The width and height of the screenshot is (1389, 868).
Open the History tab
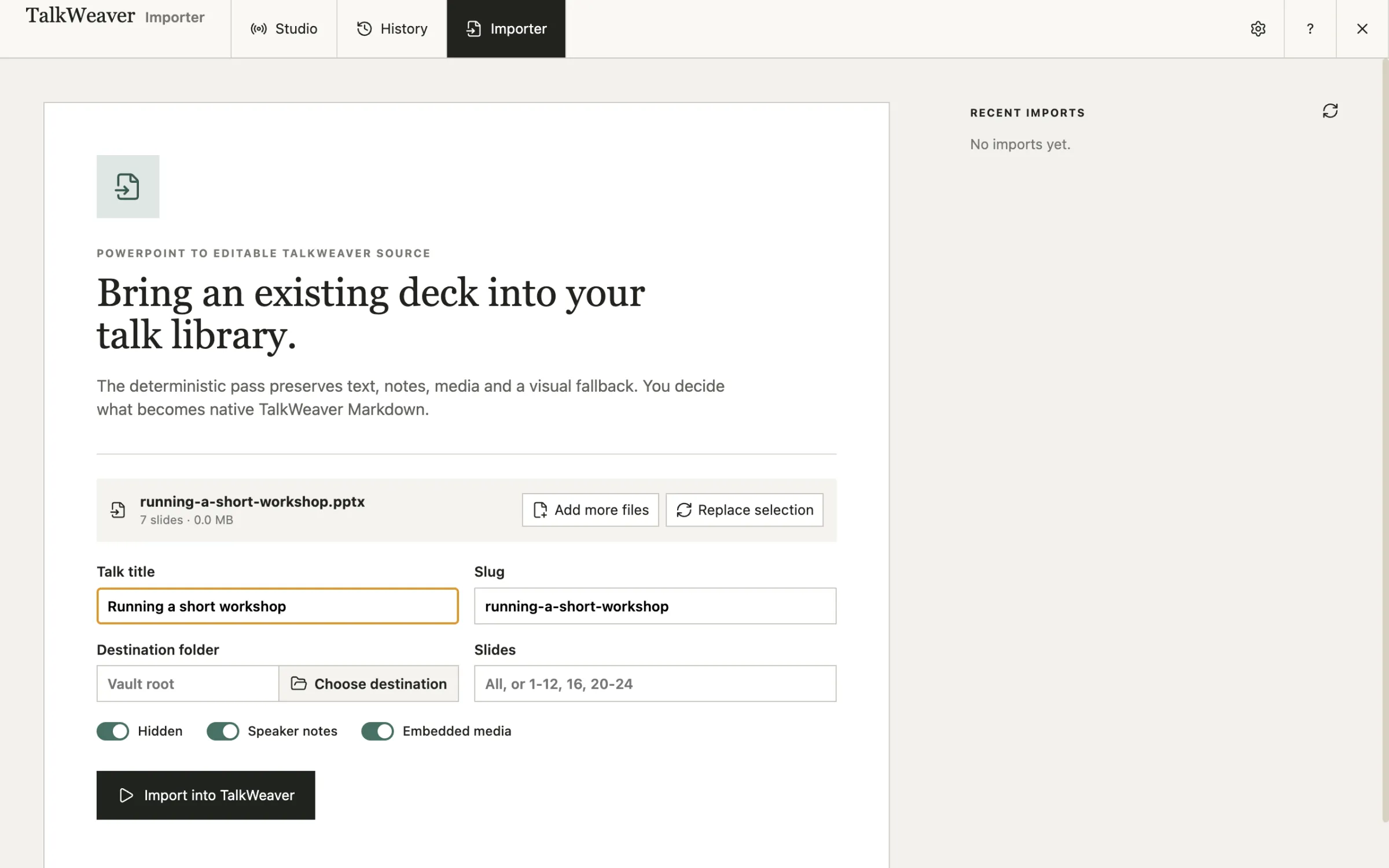392,28
